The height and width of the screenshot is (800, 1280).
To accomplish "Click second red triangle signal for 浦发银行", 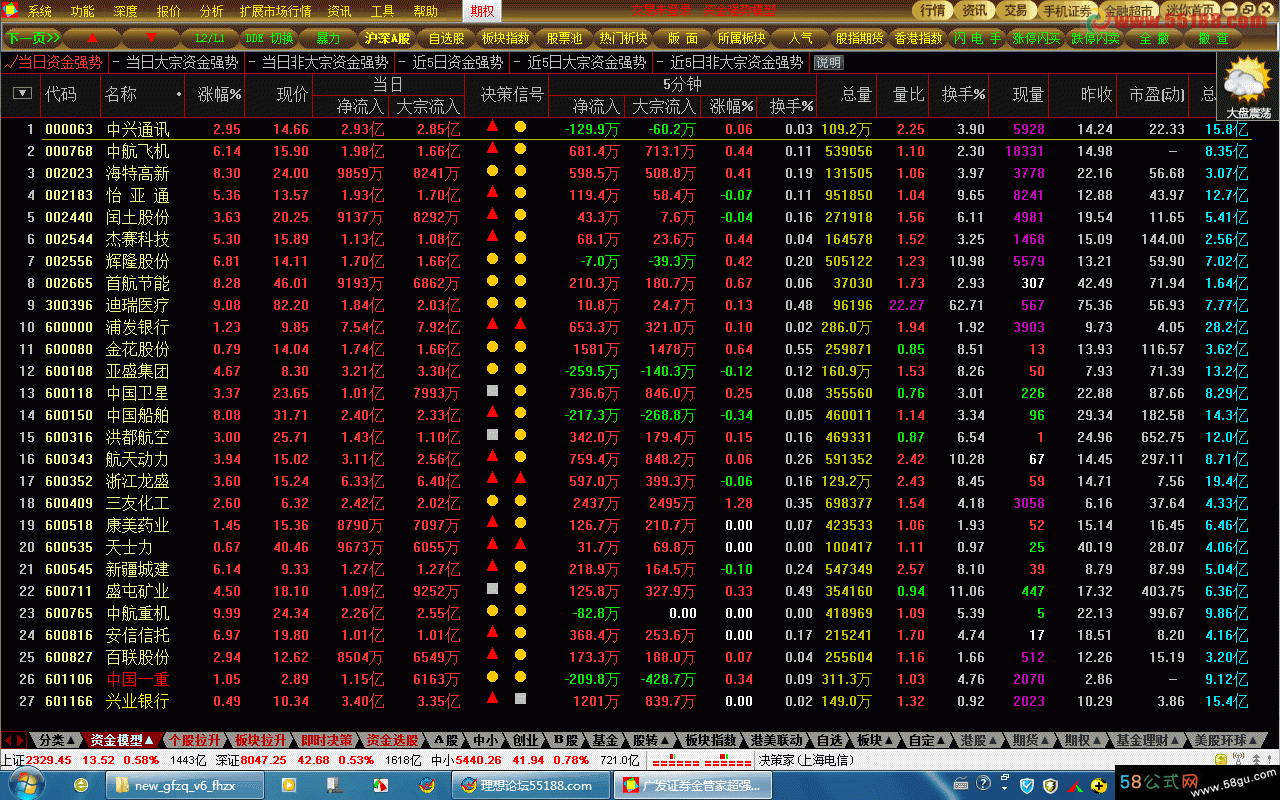I will click(x=520, y=324).
